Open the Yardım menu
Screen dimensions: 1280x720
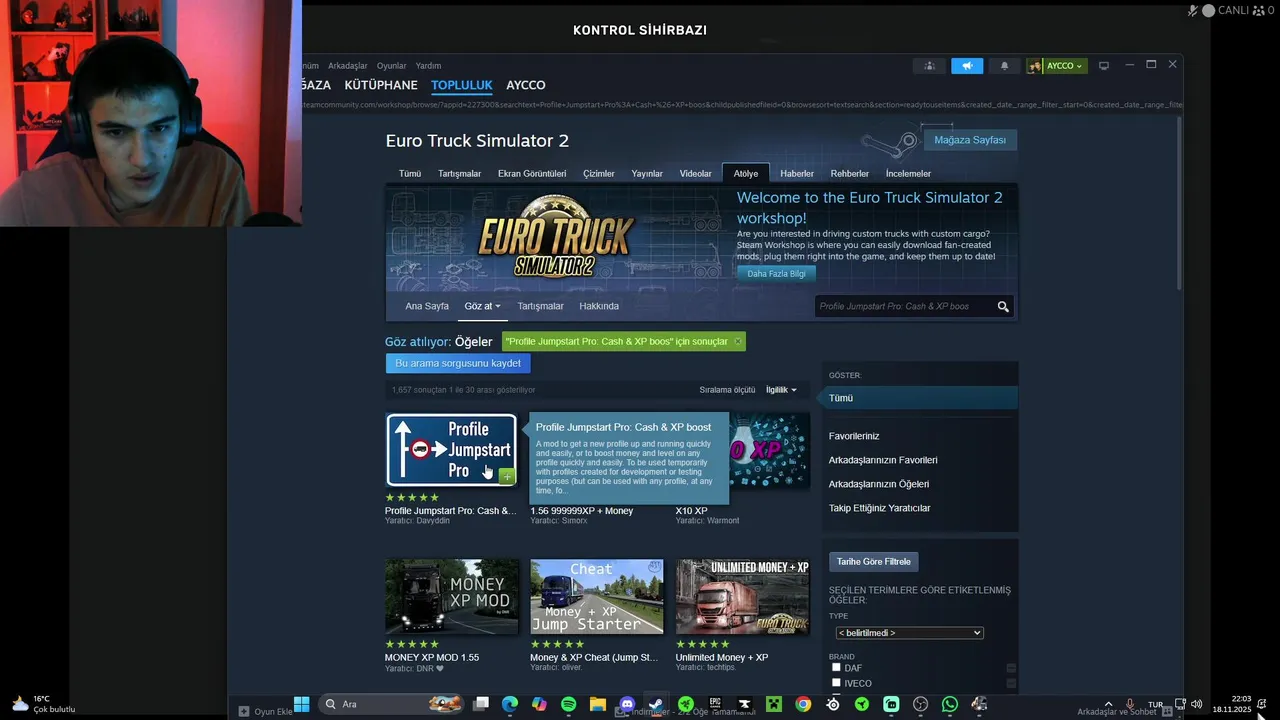(428, 66)
